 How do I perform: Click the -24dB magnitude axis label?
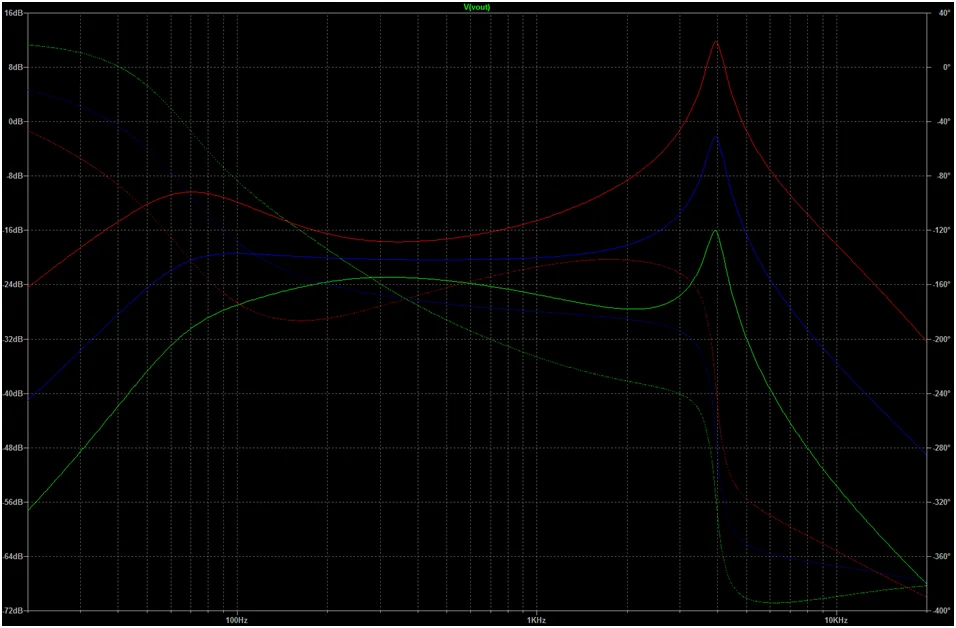(15, 285)
